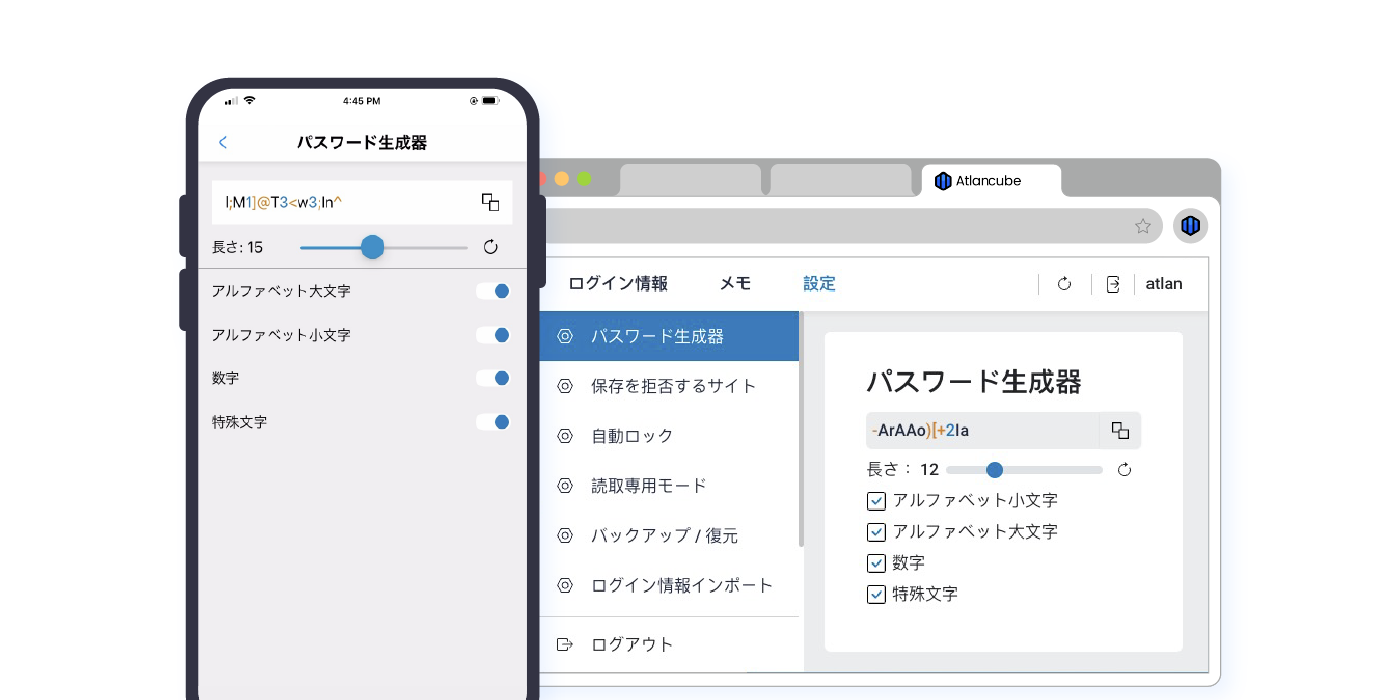Screen dimensions: 1400x700
Task: Click the sync refresh icon in the header
Action: pyautogui.click(x=1064, y=284)
